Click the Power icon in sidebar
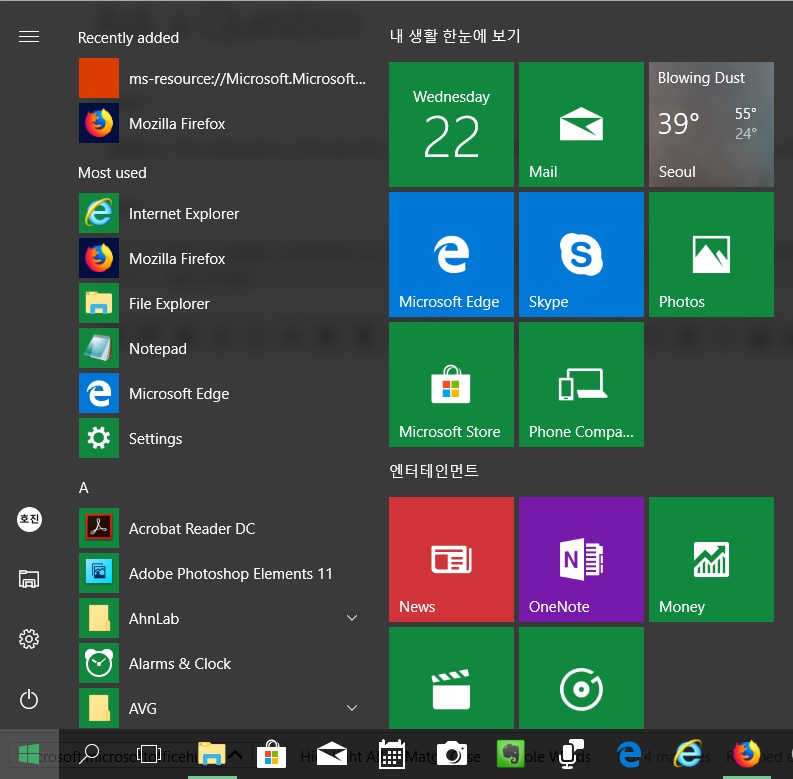The height and width of the screenshot is (779, 793). coord(29,700)
